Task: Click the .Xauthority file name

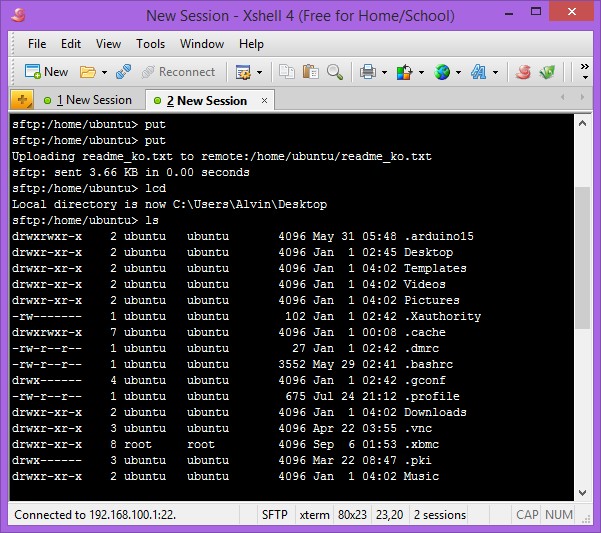Action: point(442,316)
